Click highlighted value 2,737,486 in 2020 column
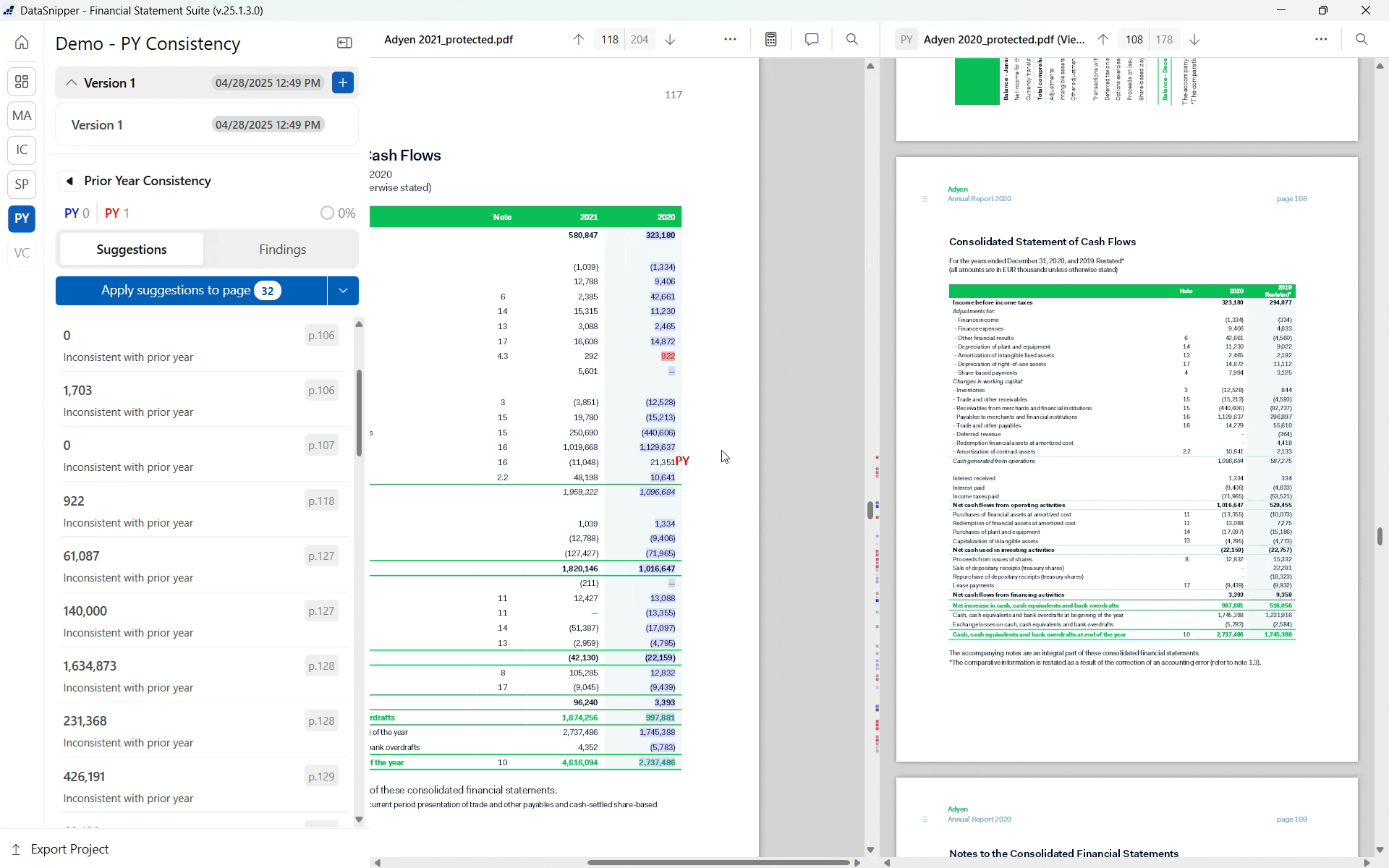Screen dimensions: 1389x868 tap(657, 762)
